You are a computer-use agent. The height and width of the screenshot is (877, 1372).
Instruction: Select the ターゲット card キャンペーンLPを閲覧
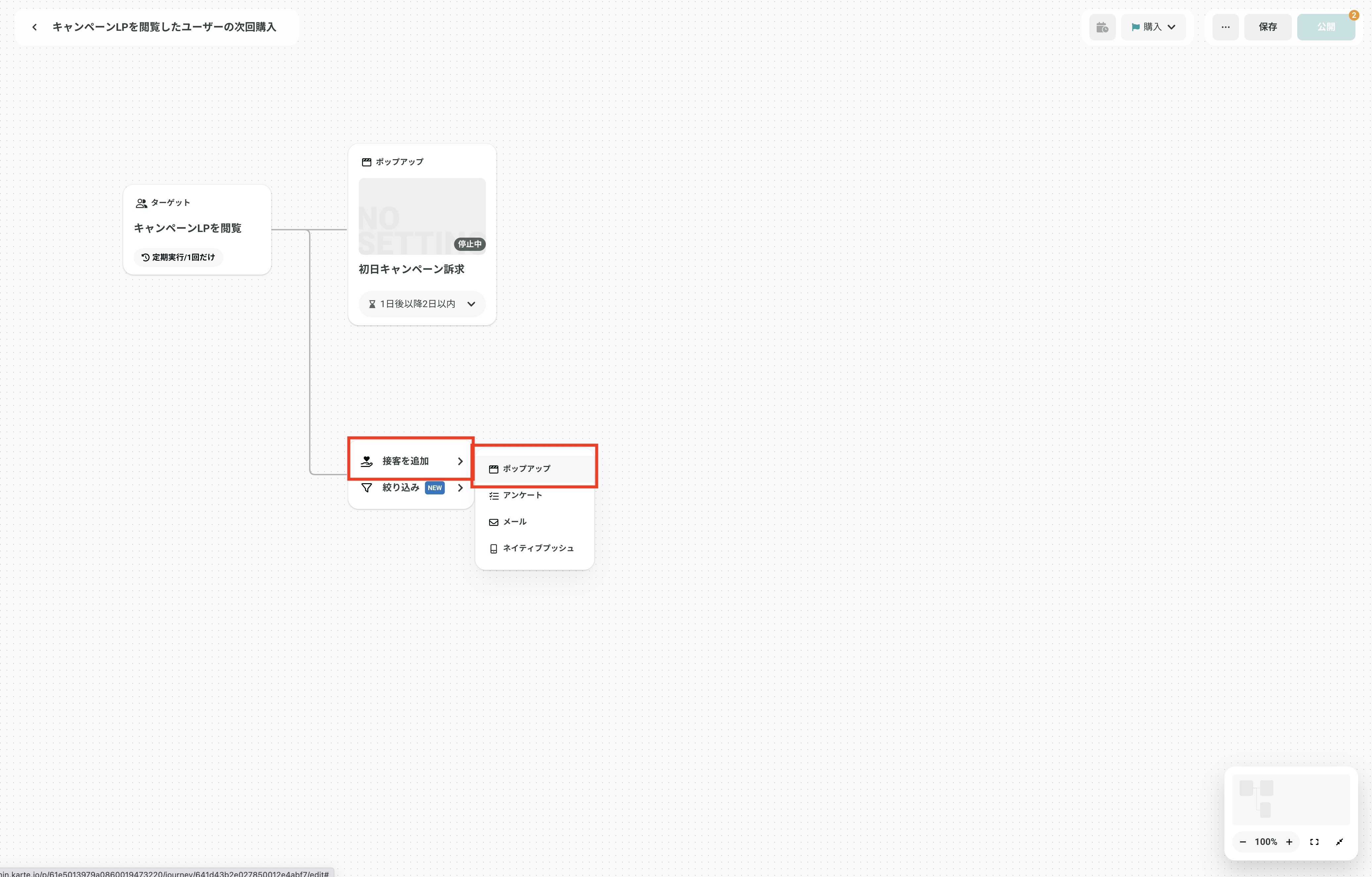point(197,230)
